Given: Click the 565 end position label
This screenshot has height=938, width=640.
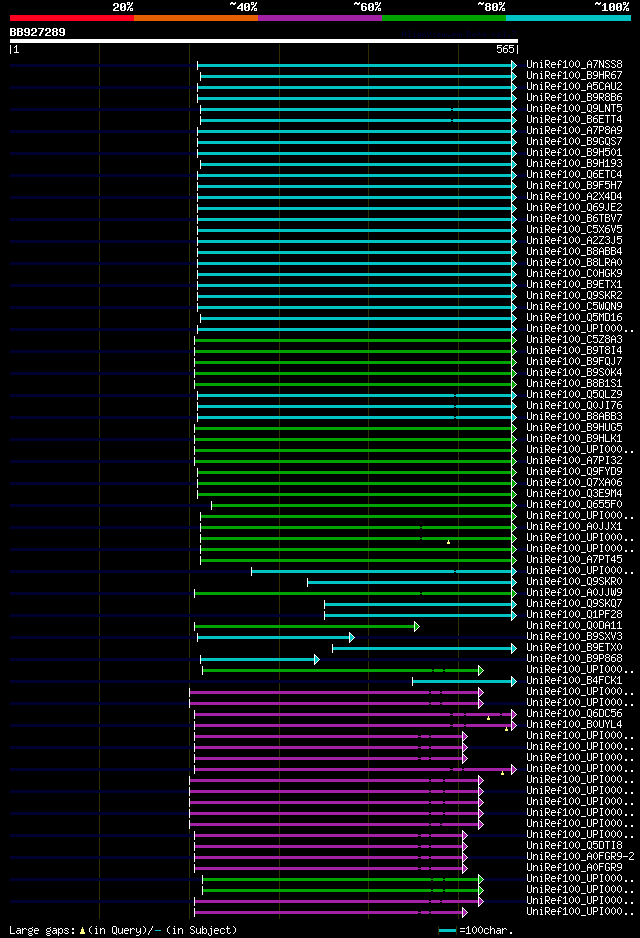Looking at the screenshot, I should coord(505,50).
